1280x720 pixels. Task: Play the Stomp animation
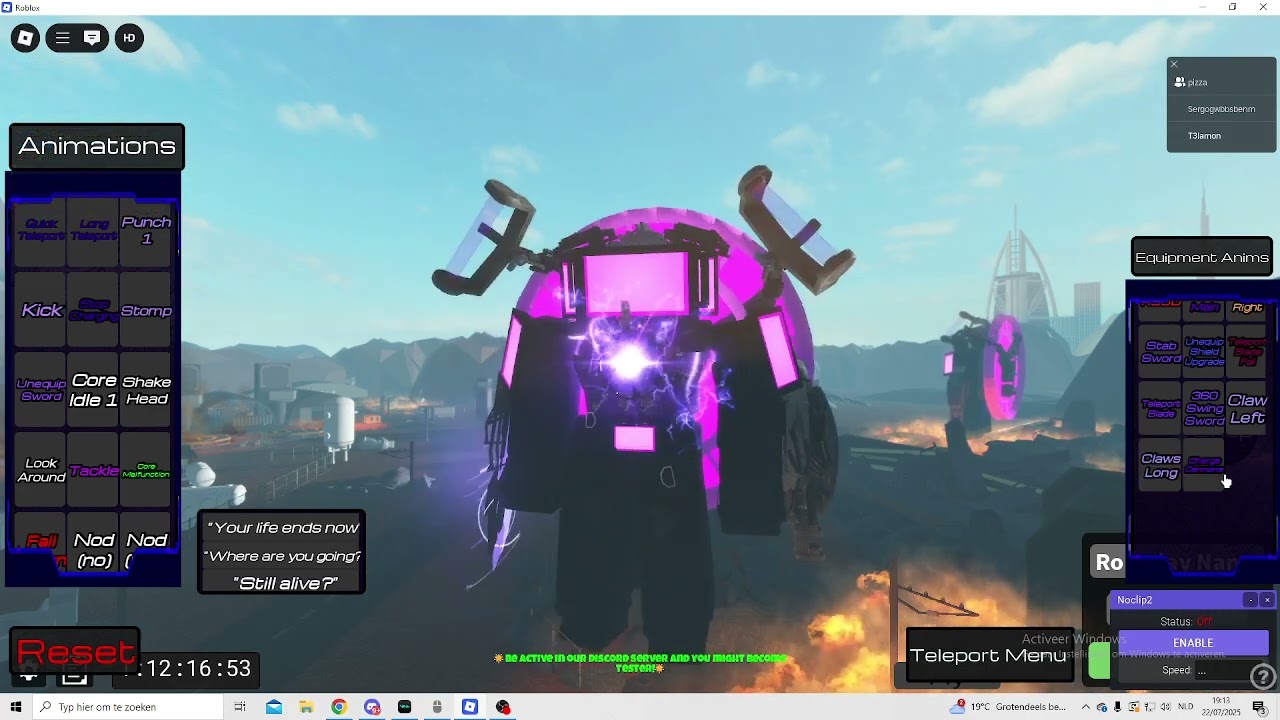[146, 310]
